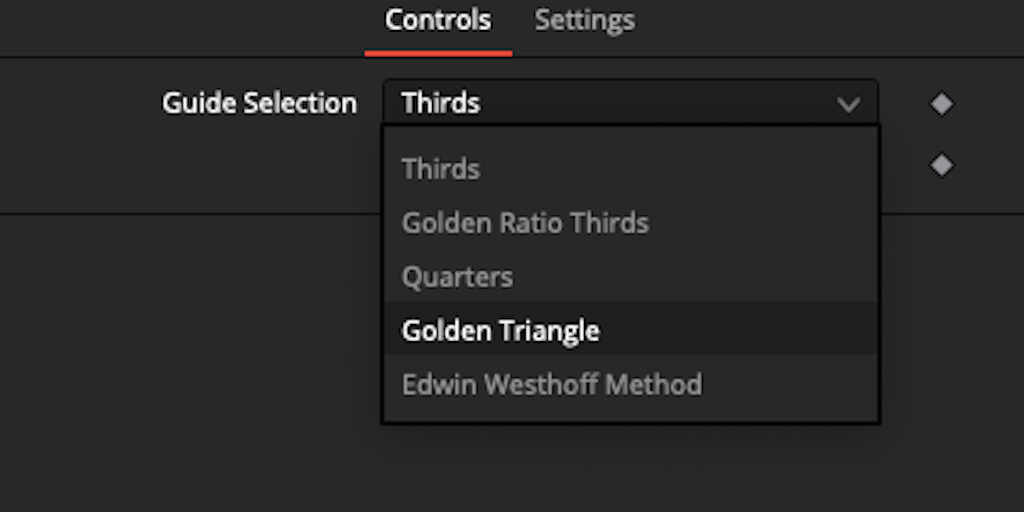
Task: Pick Quarters in the guide list
Action: [457, 277]
